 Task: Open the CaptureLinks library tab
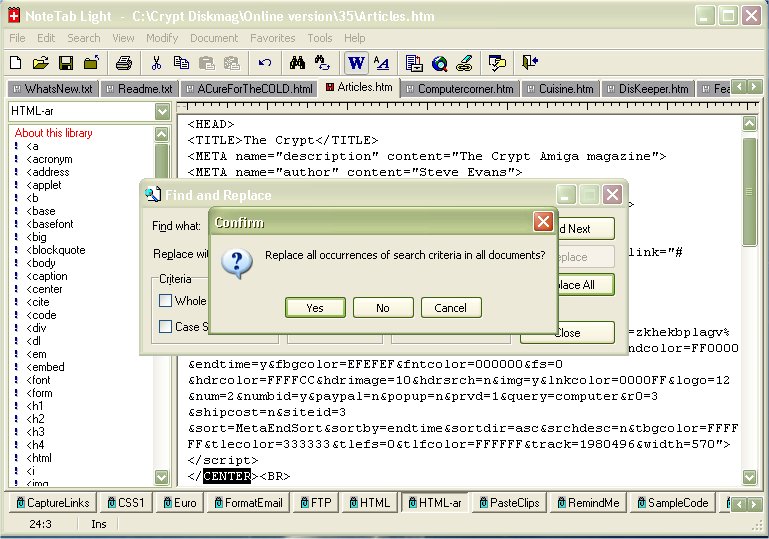pyautogui.click(x=52, y=503)
